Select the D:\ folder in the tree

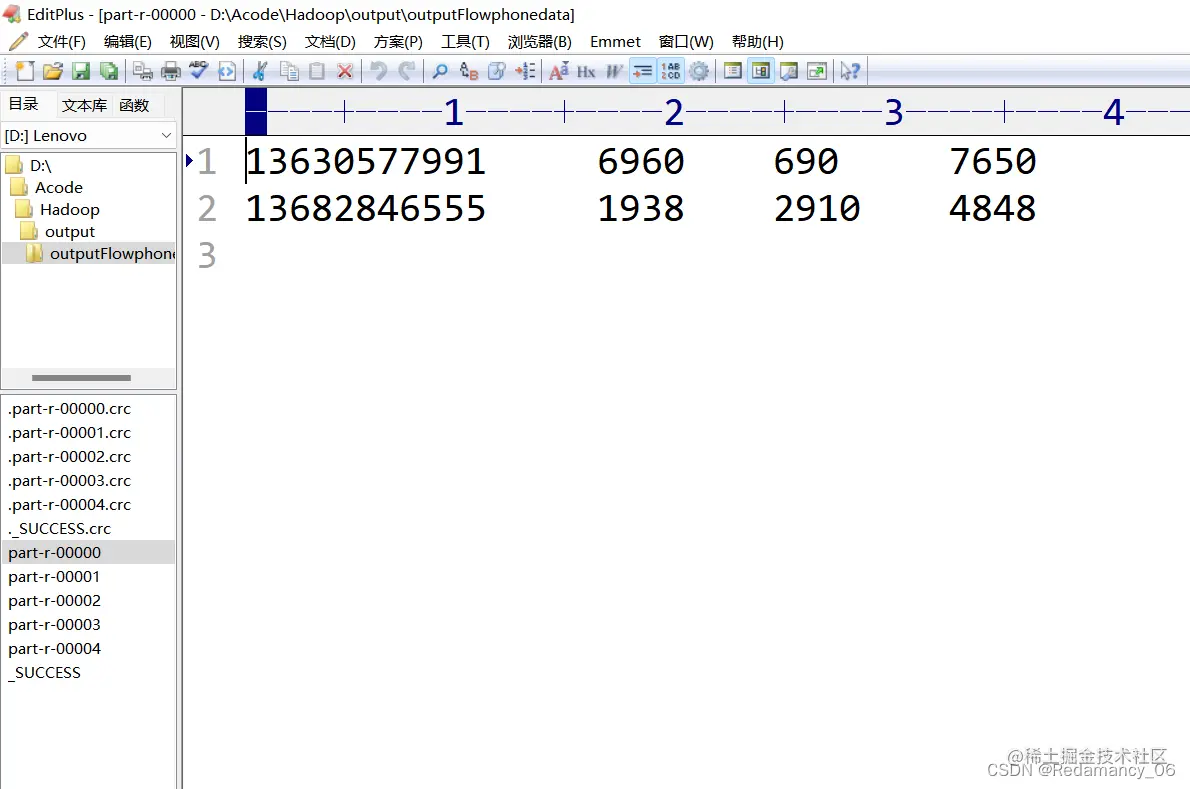tap(40, 165)
